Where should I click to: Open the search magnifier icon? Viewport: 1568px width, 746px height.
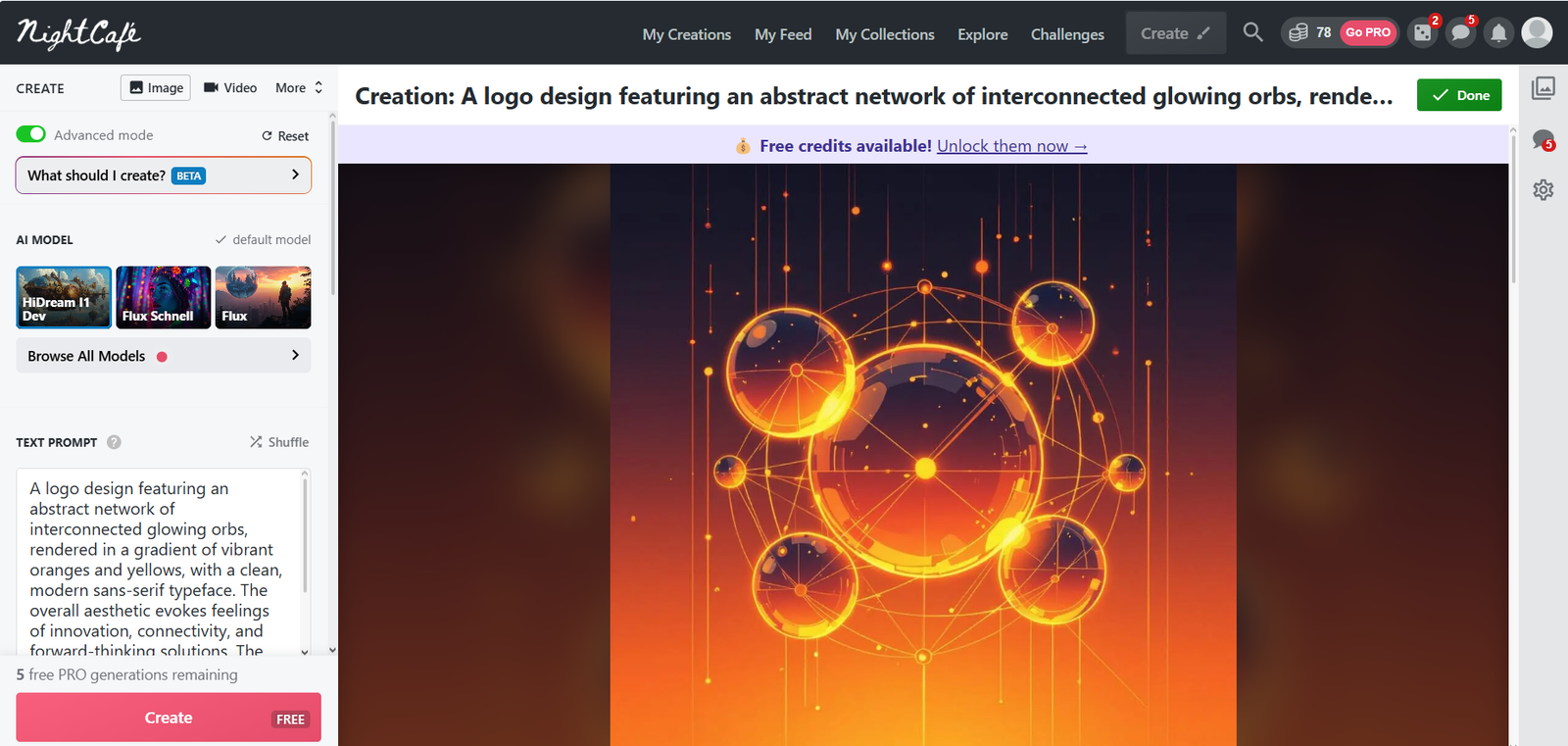pos(1252,32)
